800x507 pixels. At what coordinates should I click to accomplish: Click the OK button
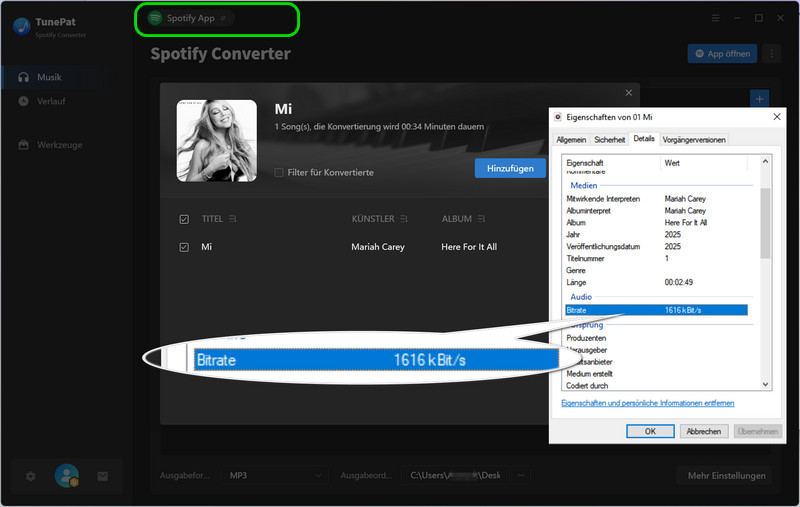tap(650, 431)
